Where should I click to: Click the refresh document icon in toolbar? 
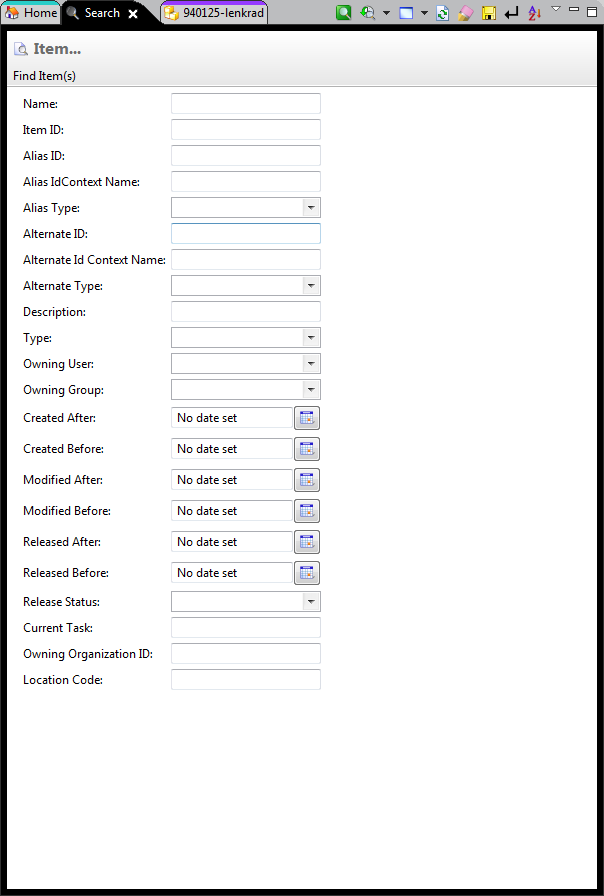pyautogui.click(x=442, y=13)
